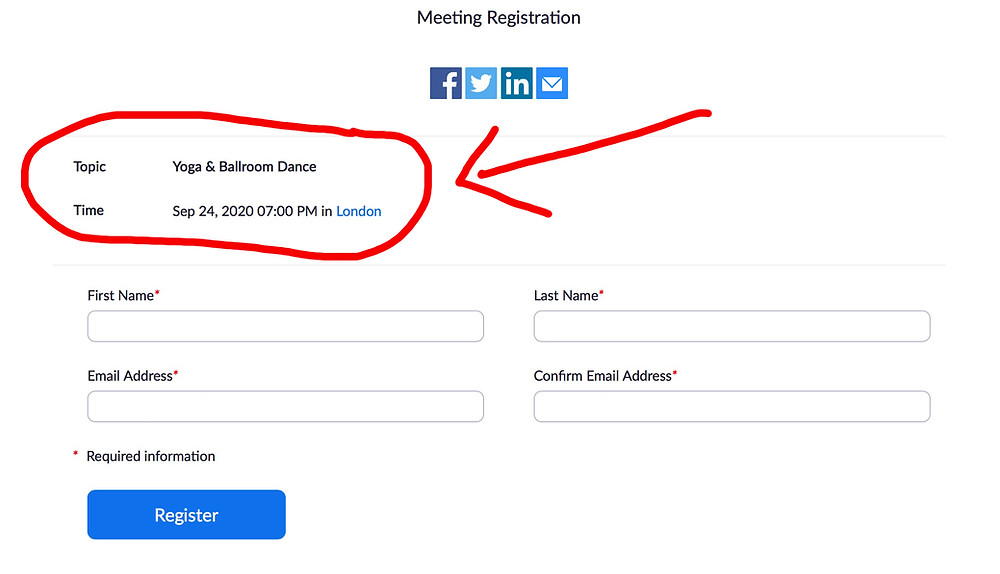Click the Sep 24, 2020 07:00 PM text

tap(245, 211)
